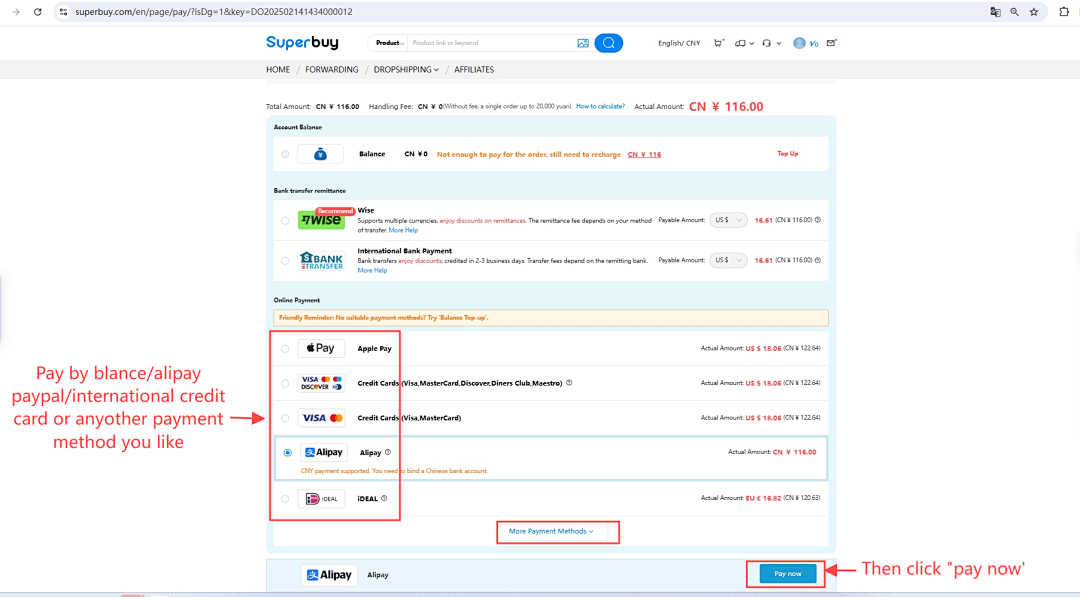Expand the DROPSHIPPING menu
1080x597 pixels.
pyautogui.click(x=406, y=70)
